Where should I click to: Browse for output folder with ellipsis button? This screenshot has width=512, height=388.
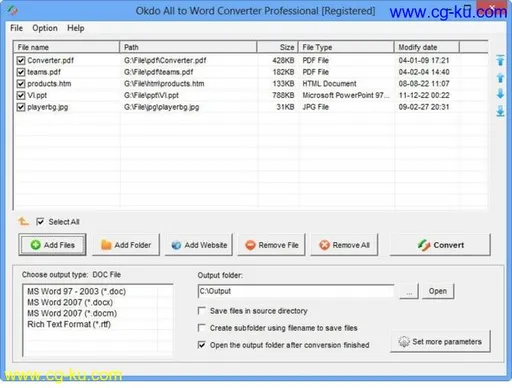pyautogui.click(x=409, y=291)
